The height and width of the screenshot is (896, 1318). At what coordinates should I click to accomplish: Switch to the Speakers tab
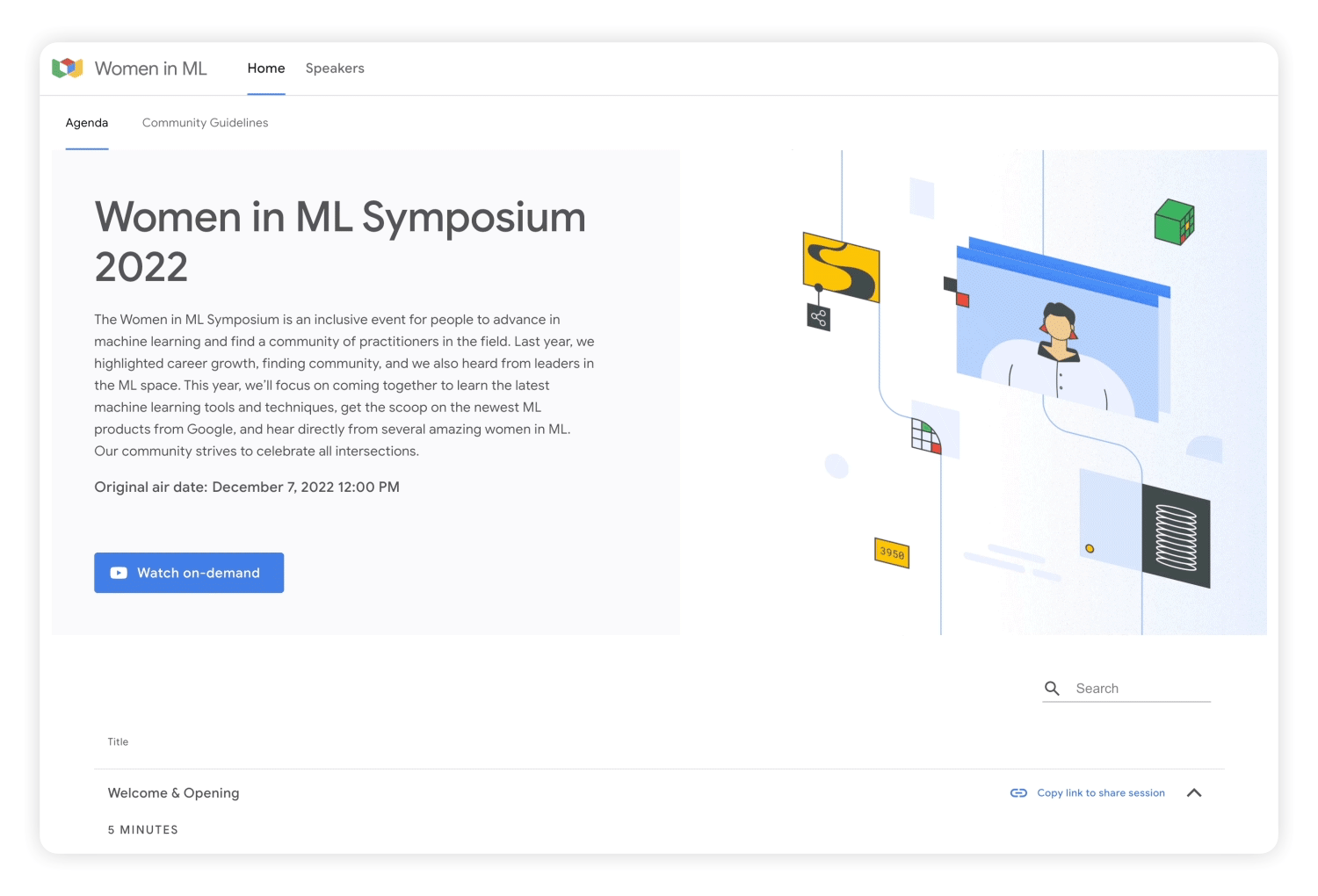335,69
